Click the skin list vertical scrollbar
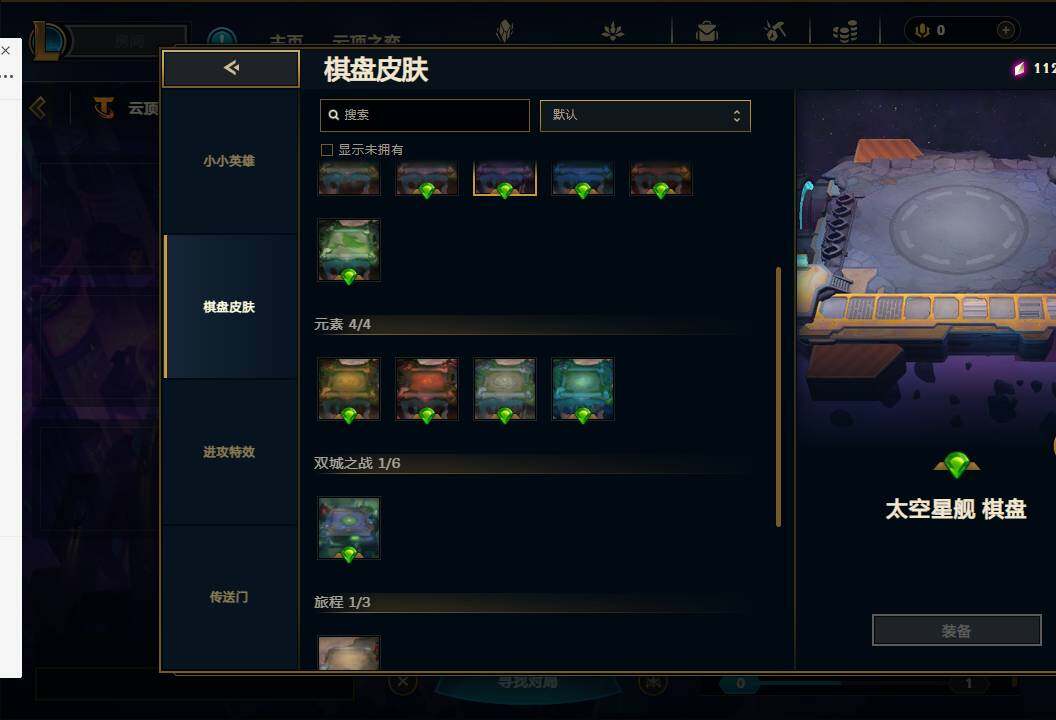Viewport: 1056px width, 720px height. (779, 397)
